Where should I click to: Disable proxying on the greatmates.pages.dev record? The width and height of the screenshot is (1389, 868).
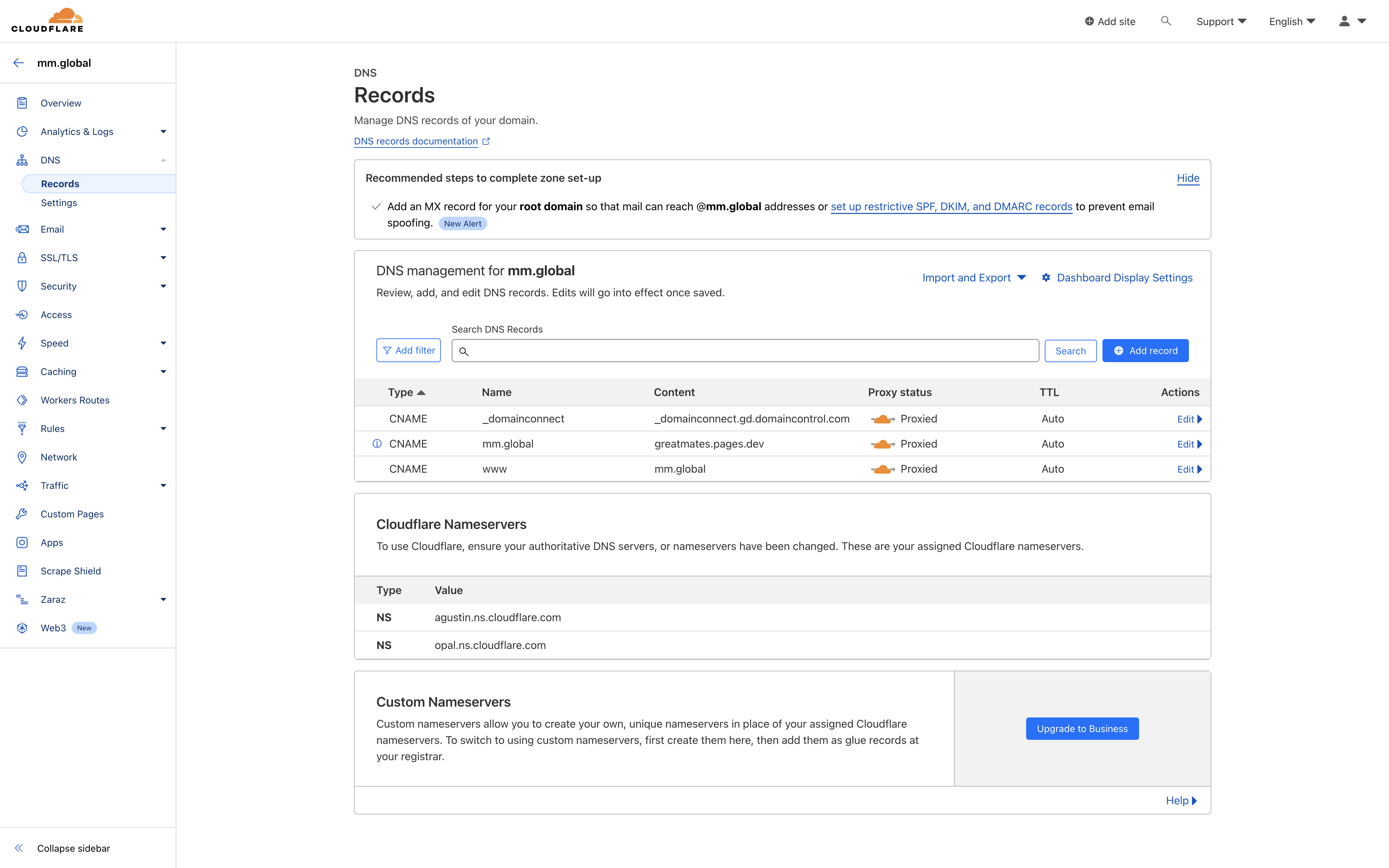point(883,443)
